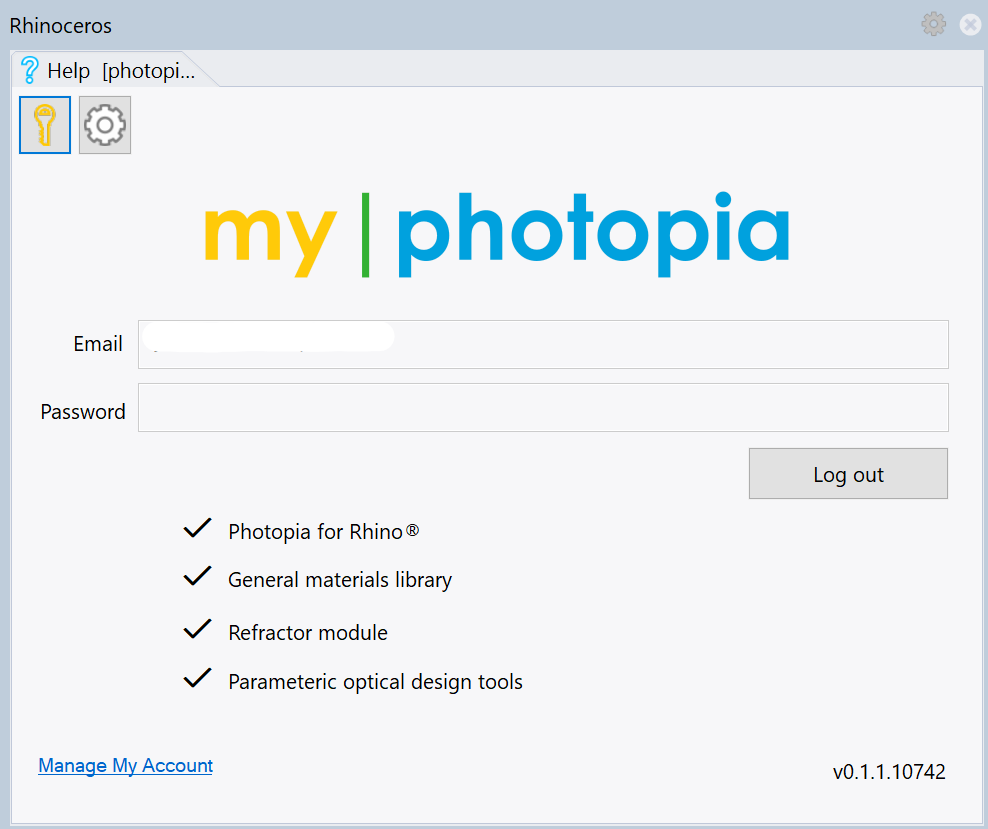Click checkmark beside Parameteric optical design tools
988x829 pixels.
pos(197,678)
